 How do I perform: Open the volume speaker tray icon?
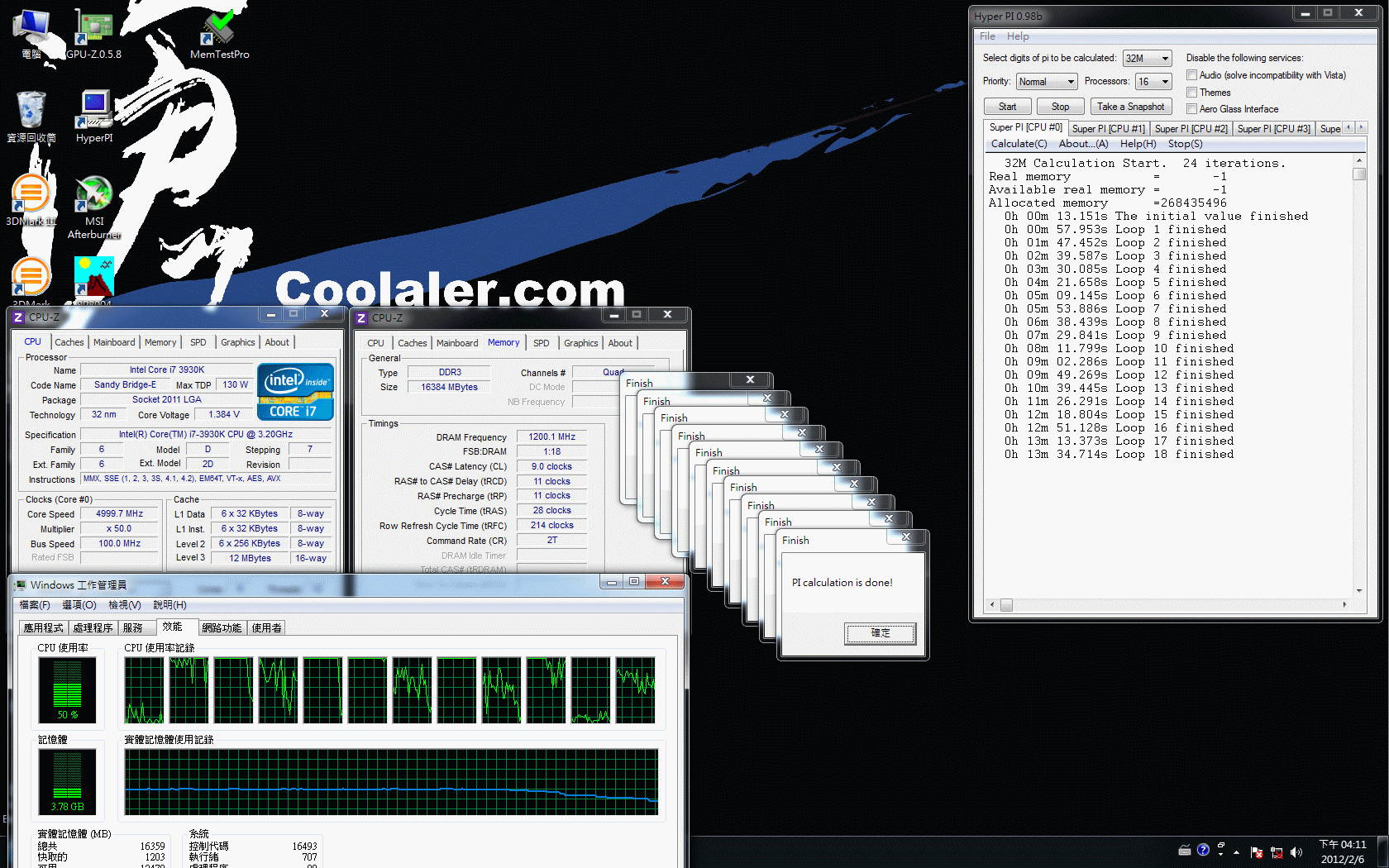coord(1296,852)
